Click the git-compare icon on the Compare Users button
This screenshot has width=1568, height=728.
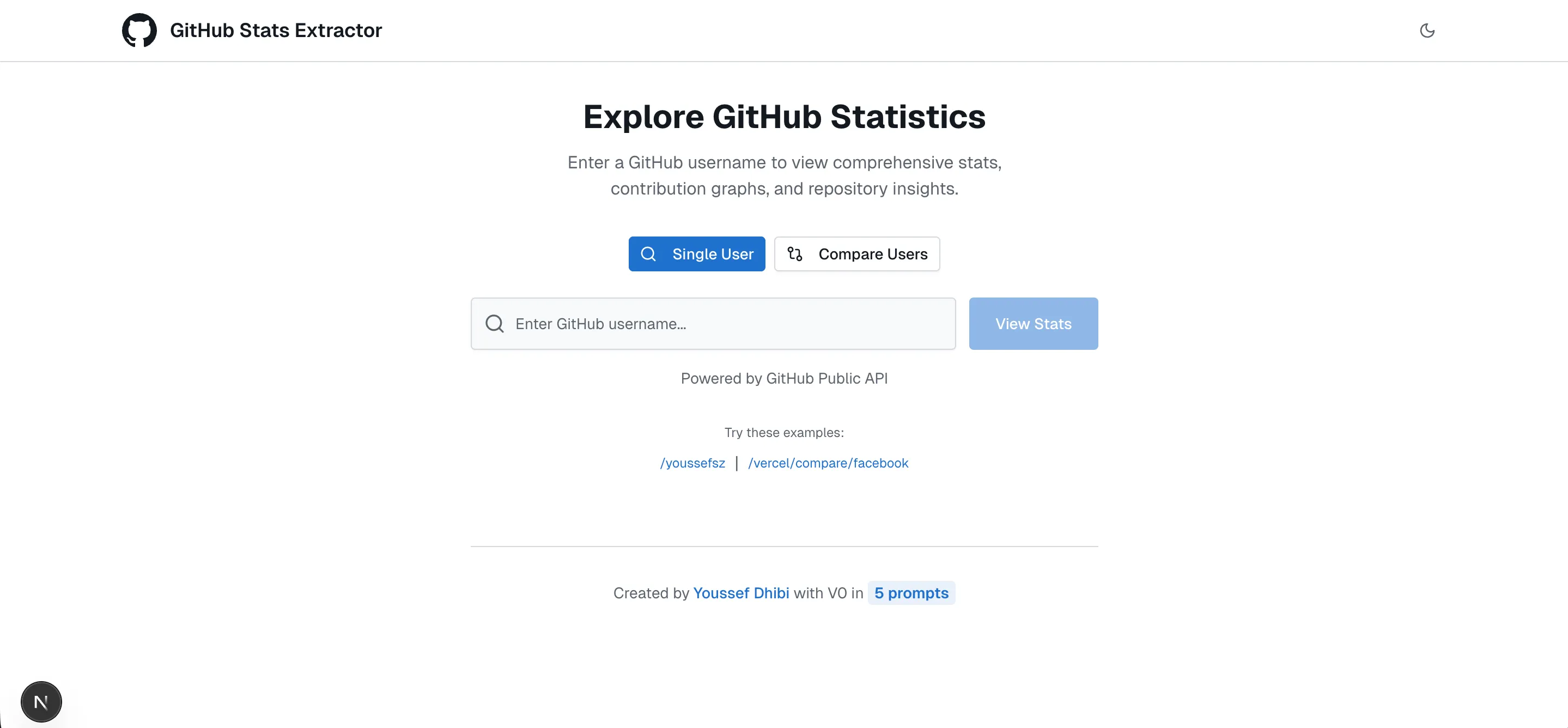(x=794, y=254)
